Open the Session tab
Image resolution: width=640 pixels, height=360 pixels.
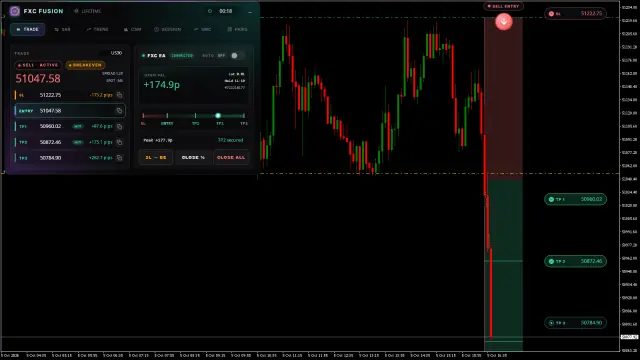pyautogui.click(x=168, y=29)
